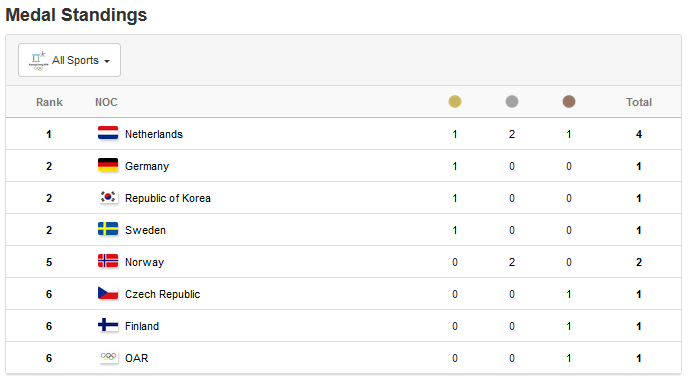Viewport: 693px width, 388px height.
Task: Open the All Sports dropdown
Action: tap(69, 60)
